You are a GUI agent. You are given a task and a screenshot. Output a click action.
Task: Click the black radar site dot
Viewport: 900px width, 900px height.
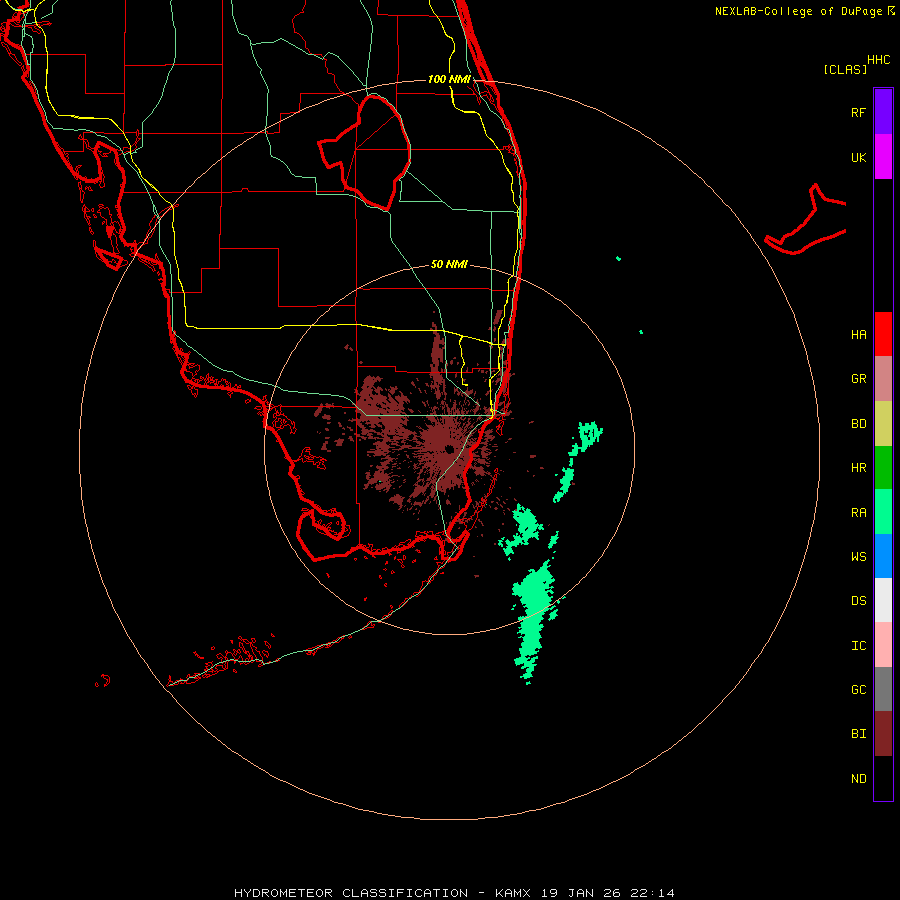pos(449,449)
